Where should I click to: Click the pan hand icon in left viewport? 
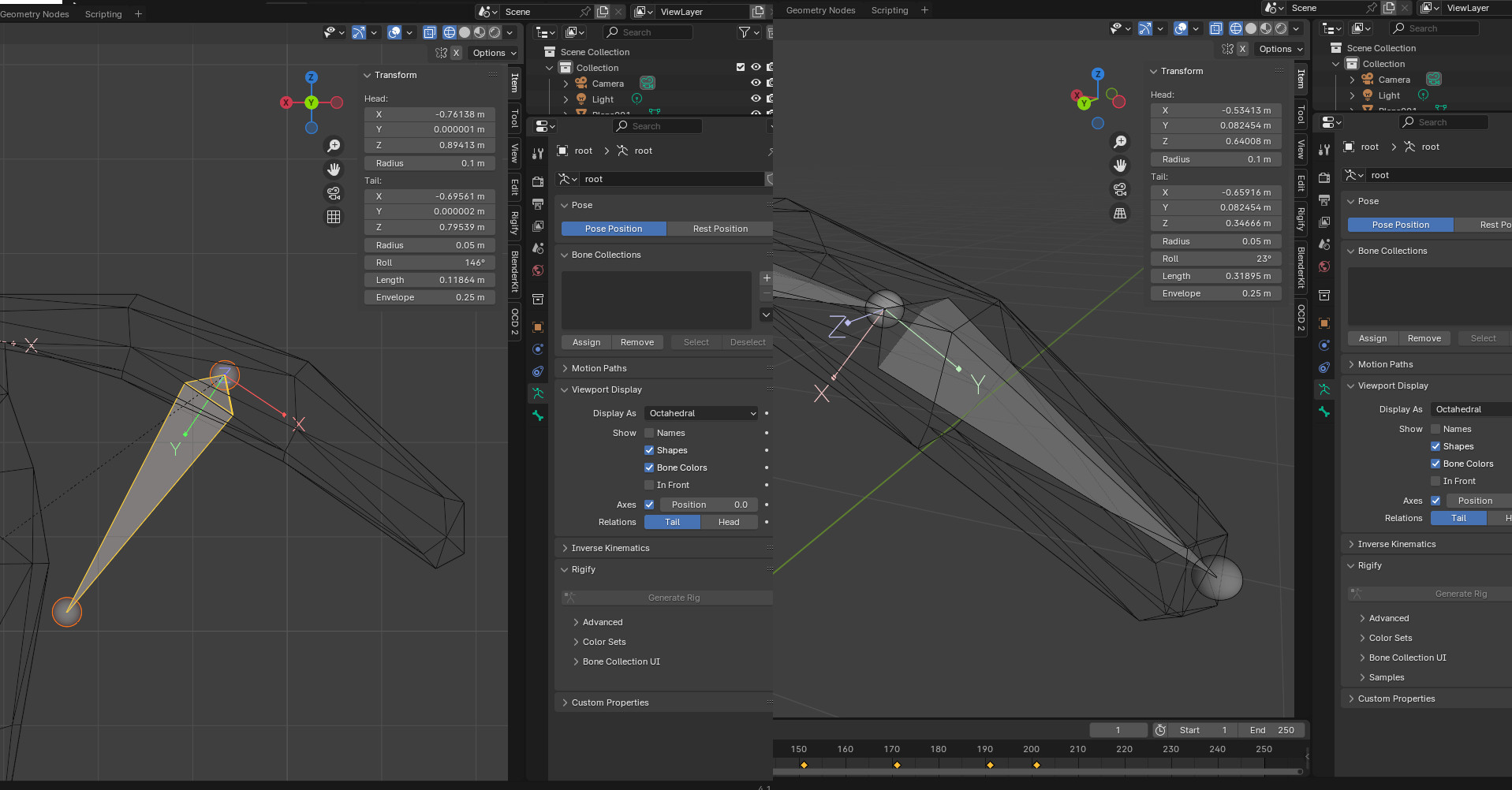[x=334, y=170]
